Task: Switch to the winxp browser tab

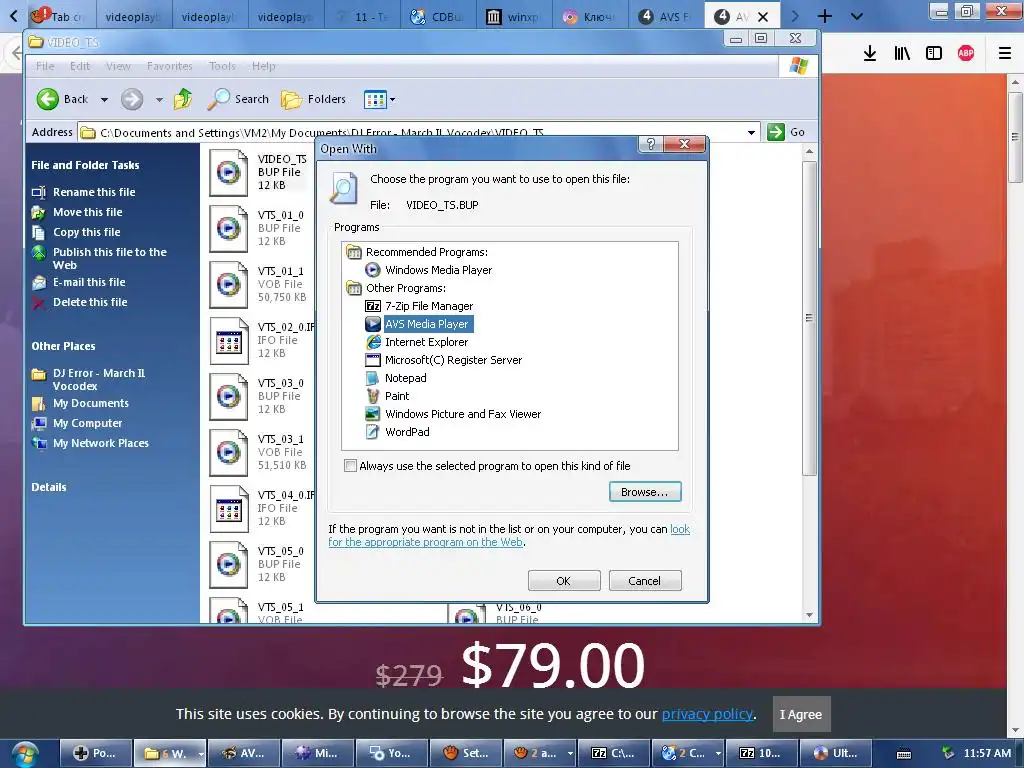Action: tap(513, 16)
